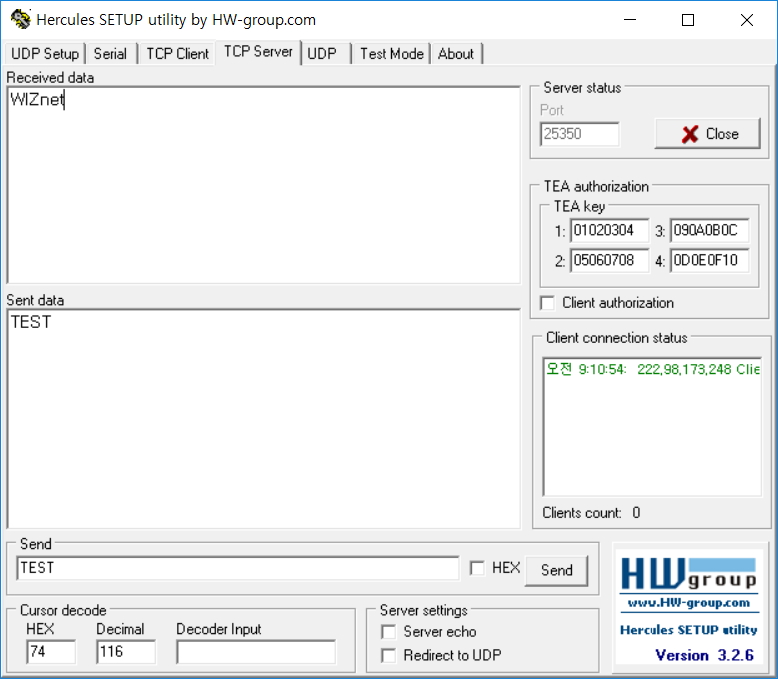Select the TCP Client tab
The width and height of the screenshot is (778, 679).
click(177, 54)
